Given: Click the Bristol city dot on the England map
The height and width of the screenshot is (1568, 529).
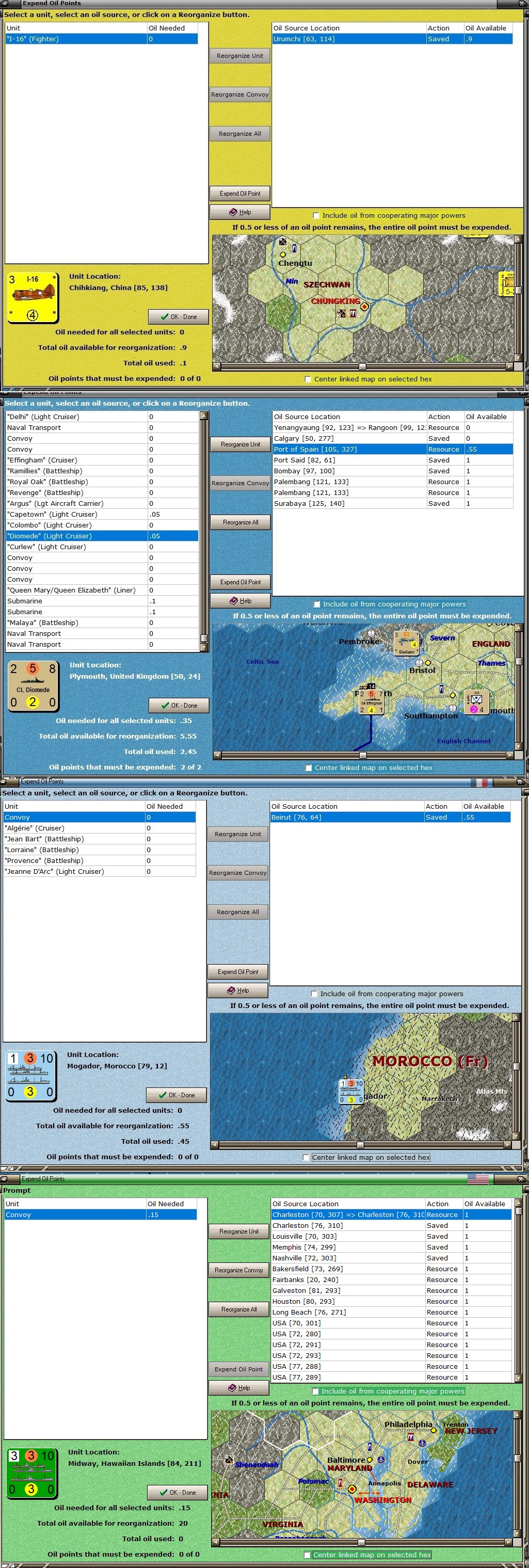Looking at the screenshot, I should coord(427,662).
